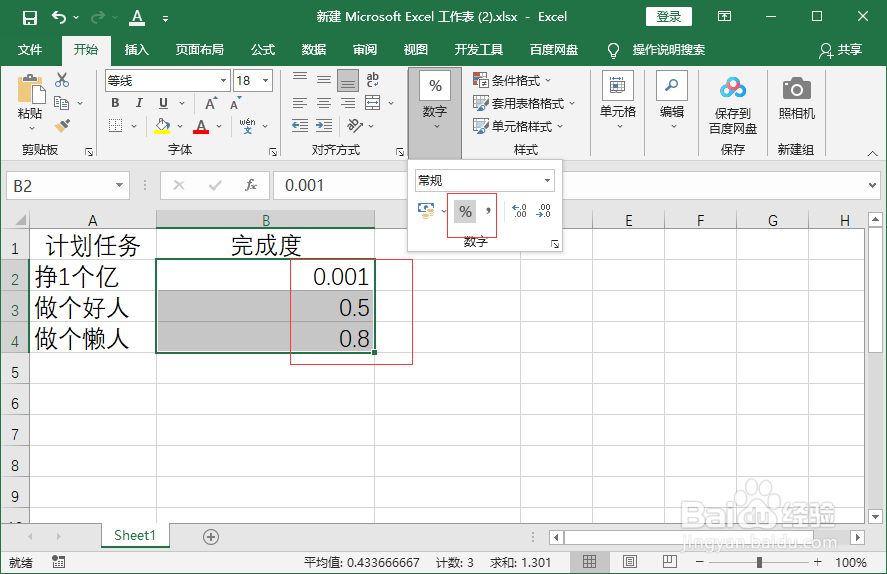This screenshot has height=574, width=887.
Task: Click the wén phonetic guide icon
Action: [247, 126]
